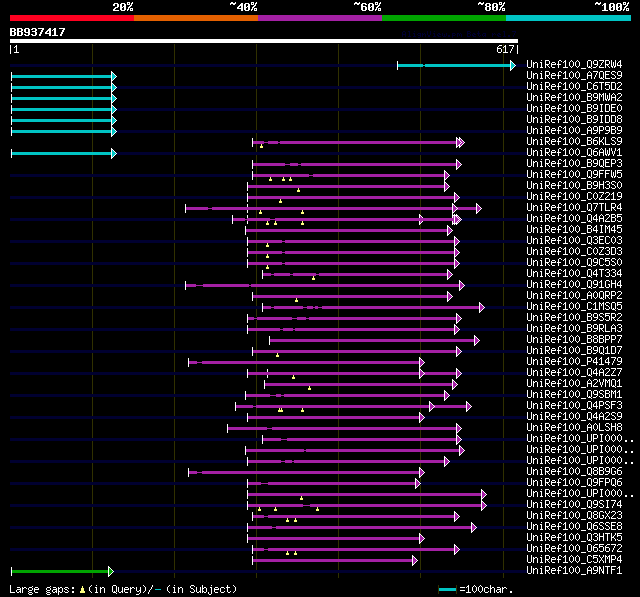Image resolution: width=640 pixels, height=597 pixels.
Task: Select the UniRef100_A2VMQ1 label
Action: (x=574, y=384)
